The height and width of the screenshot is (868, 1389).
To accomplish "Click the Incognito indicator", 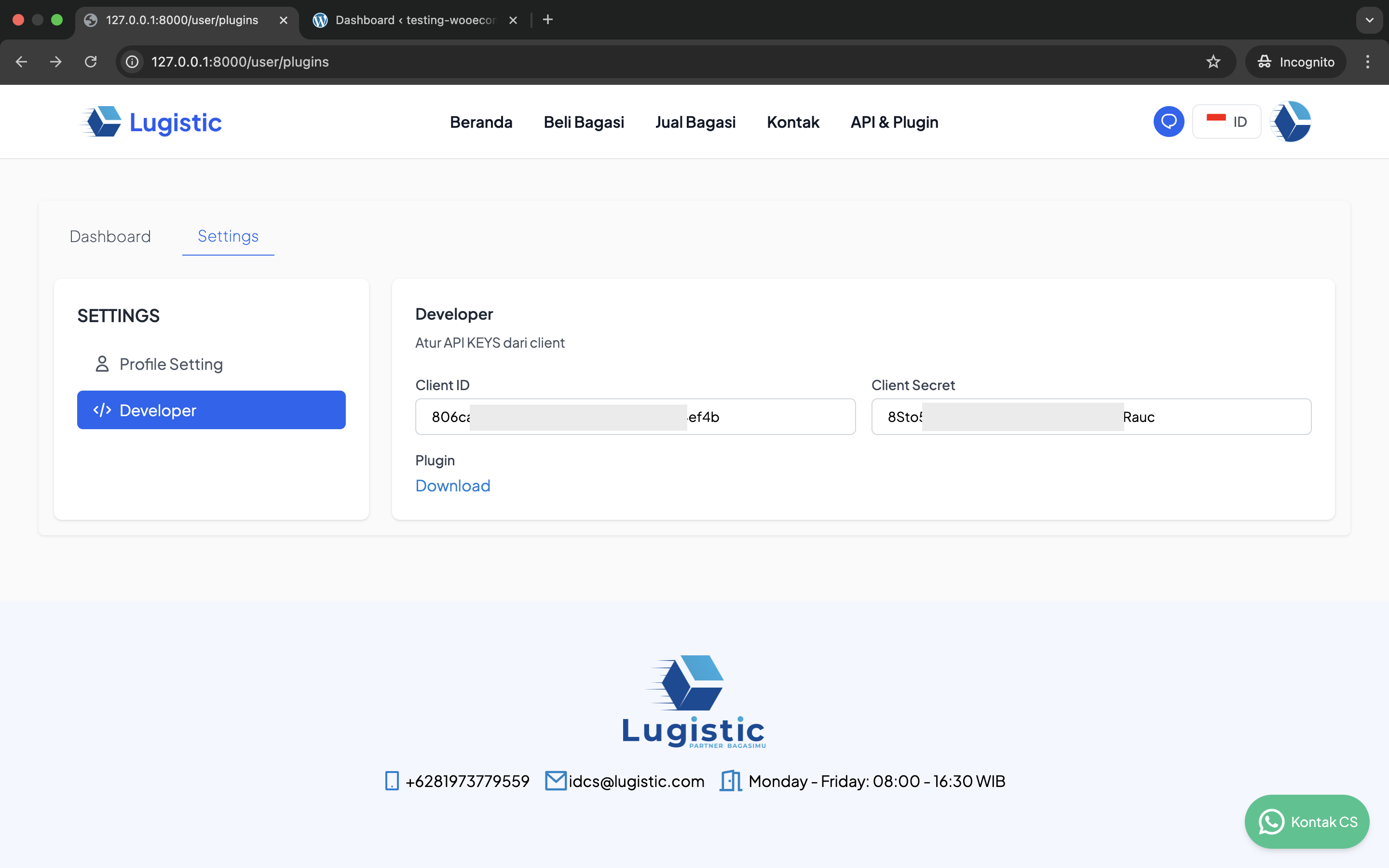I will point(1295,61).
